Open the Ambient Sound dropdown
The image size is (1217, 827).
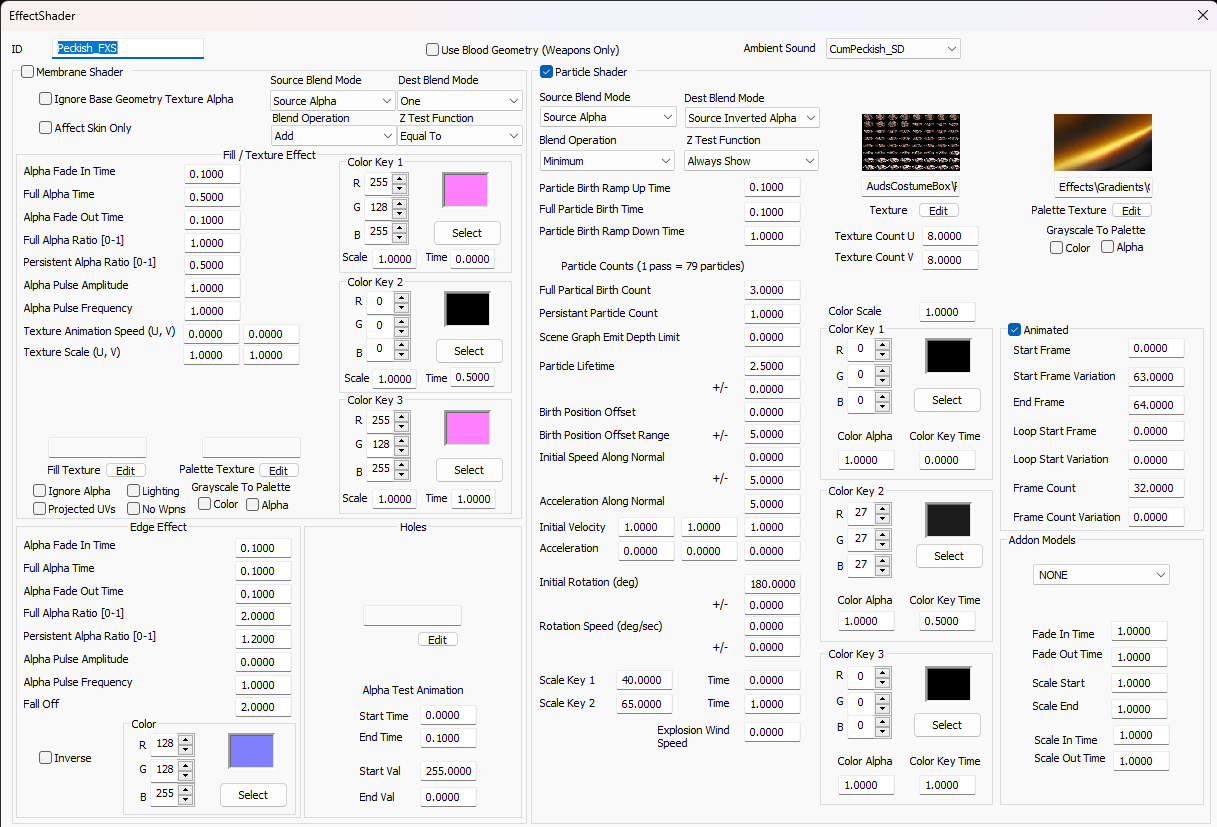click(893, 49)
